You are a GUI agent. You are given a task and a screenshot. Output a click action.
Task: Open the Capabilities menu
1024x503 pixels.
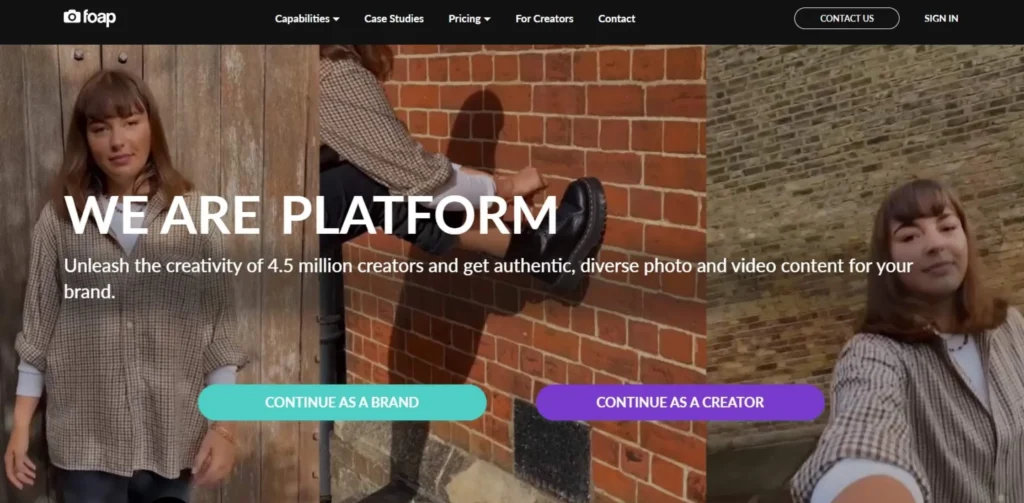(x=302, y=19)
